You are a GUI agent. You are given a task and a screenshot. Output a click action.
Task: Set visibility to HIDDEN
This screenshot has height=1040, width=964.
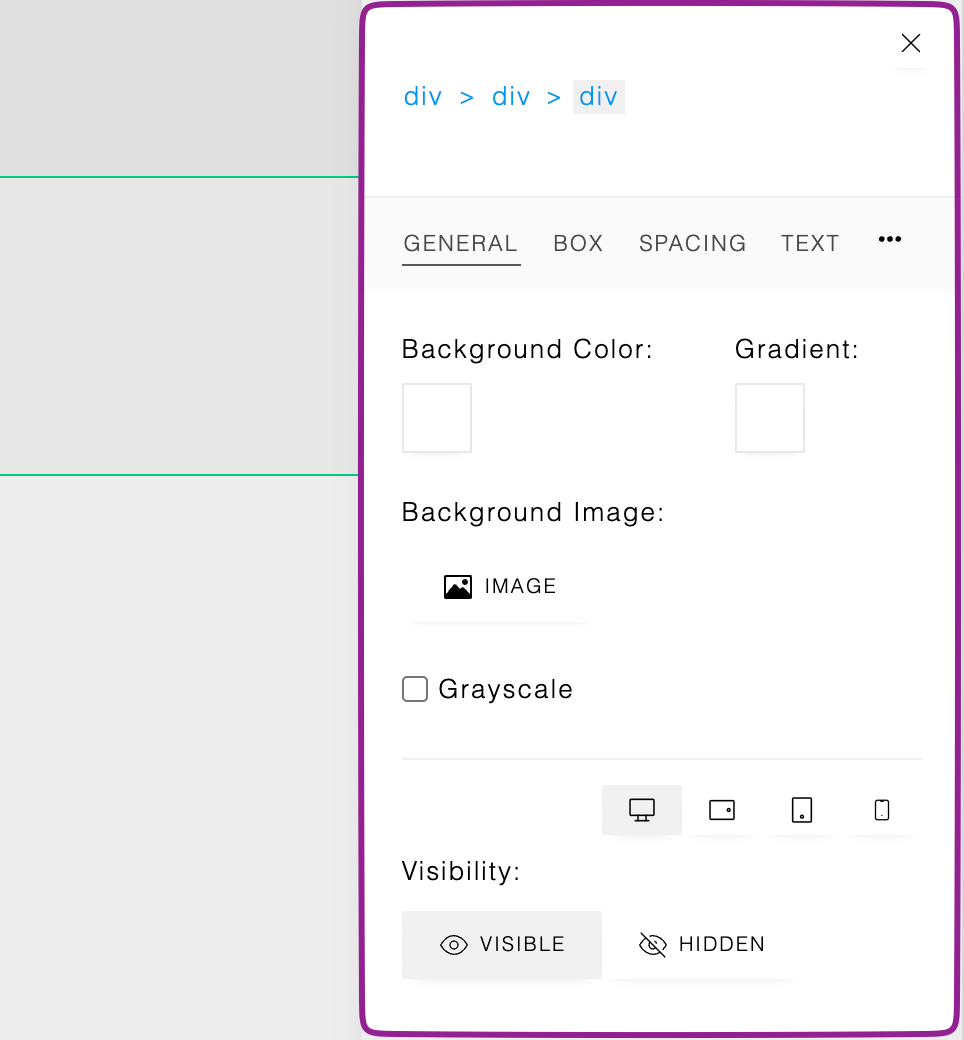point(702,944)
